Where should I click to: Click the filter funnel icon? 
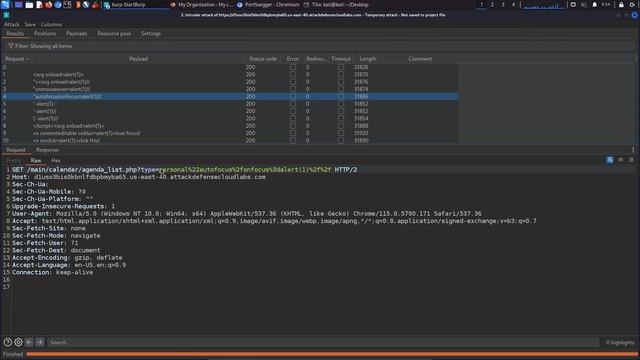coord(11,46)
